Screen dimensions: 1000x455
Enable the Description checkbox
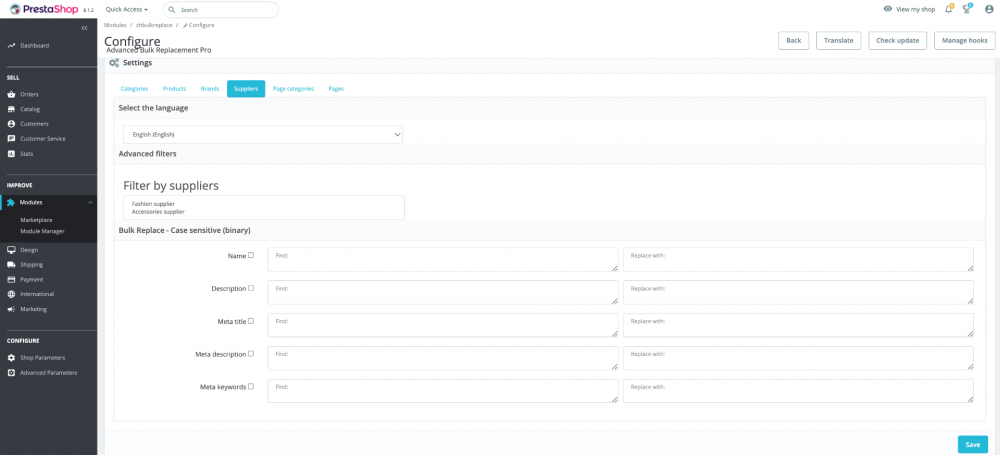[251, 288]
